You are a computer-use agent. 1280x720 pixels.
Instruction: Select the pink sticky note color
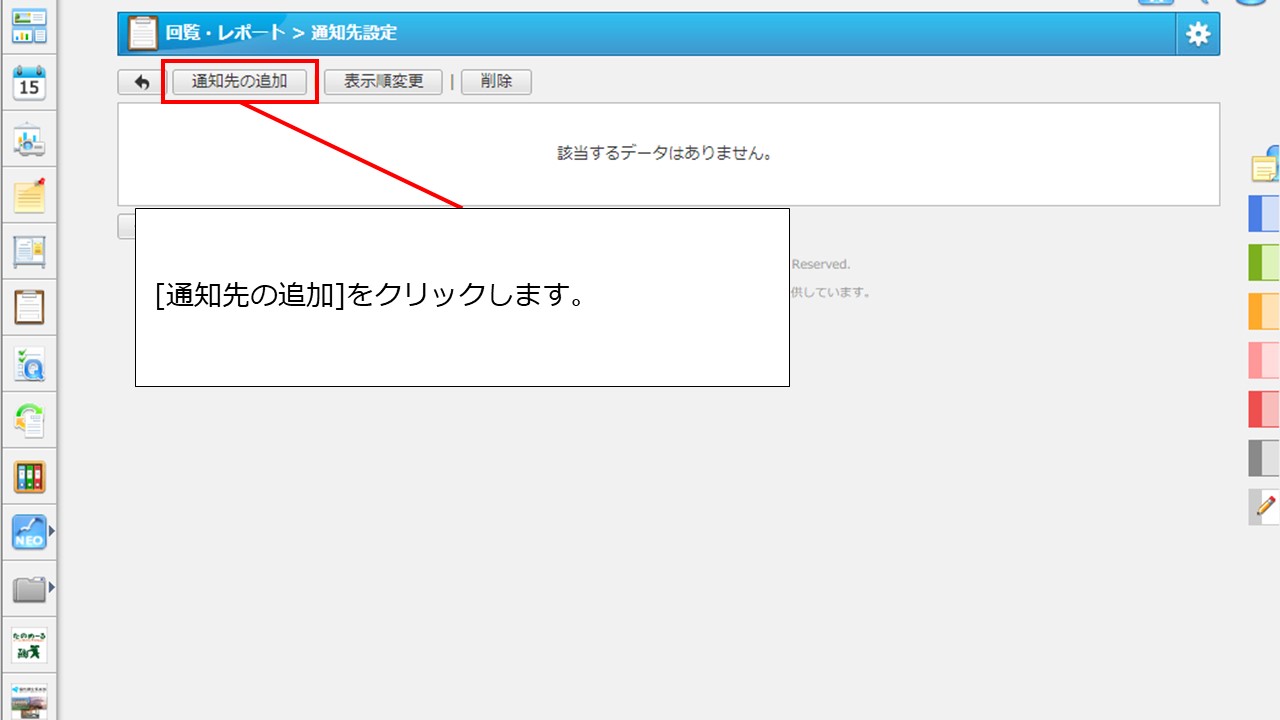[x=1264, y=360]
